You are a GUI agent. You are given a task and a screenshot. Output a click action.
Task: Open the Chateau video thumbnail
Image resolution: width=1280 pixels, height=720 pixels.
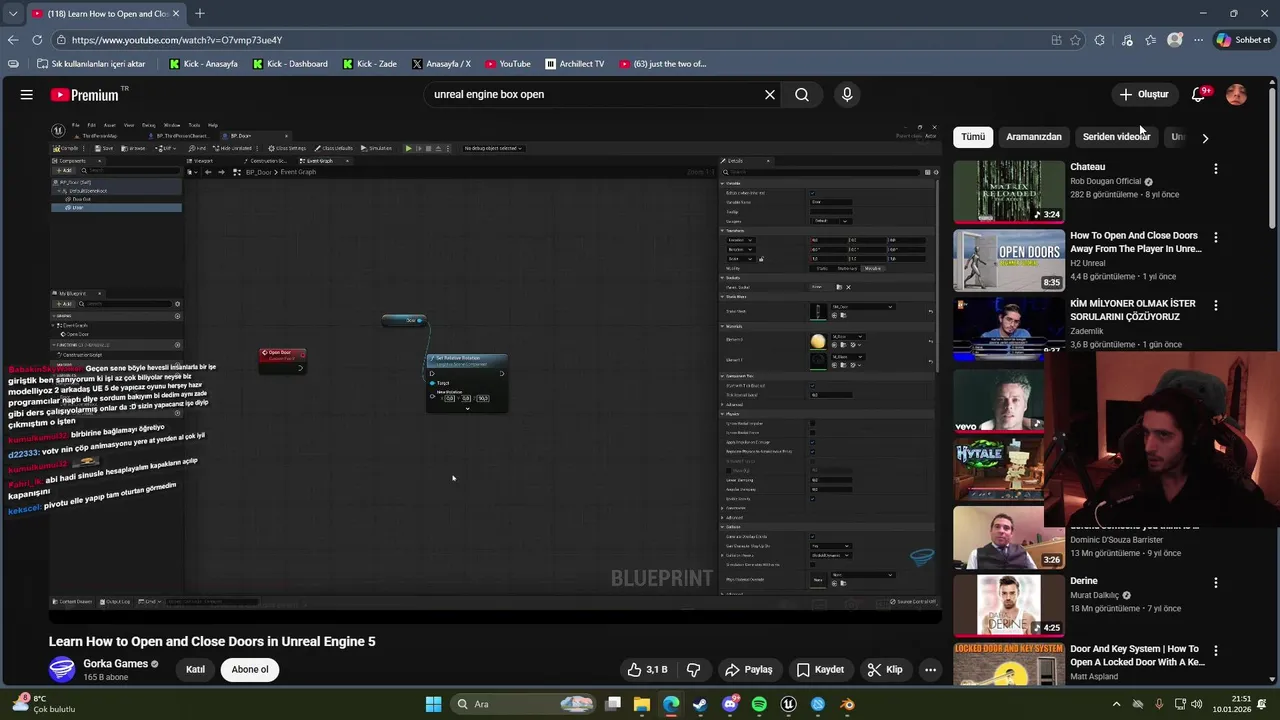[1009, 191]
